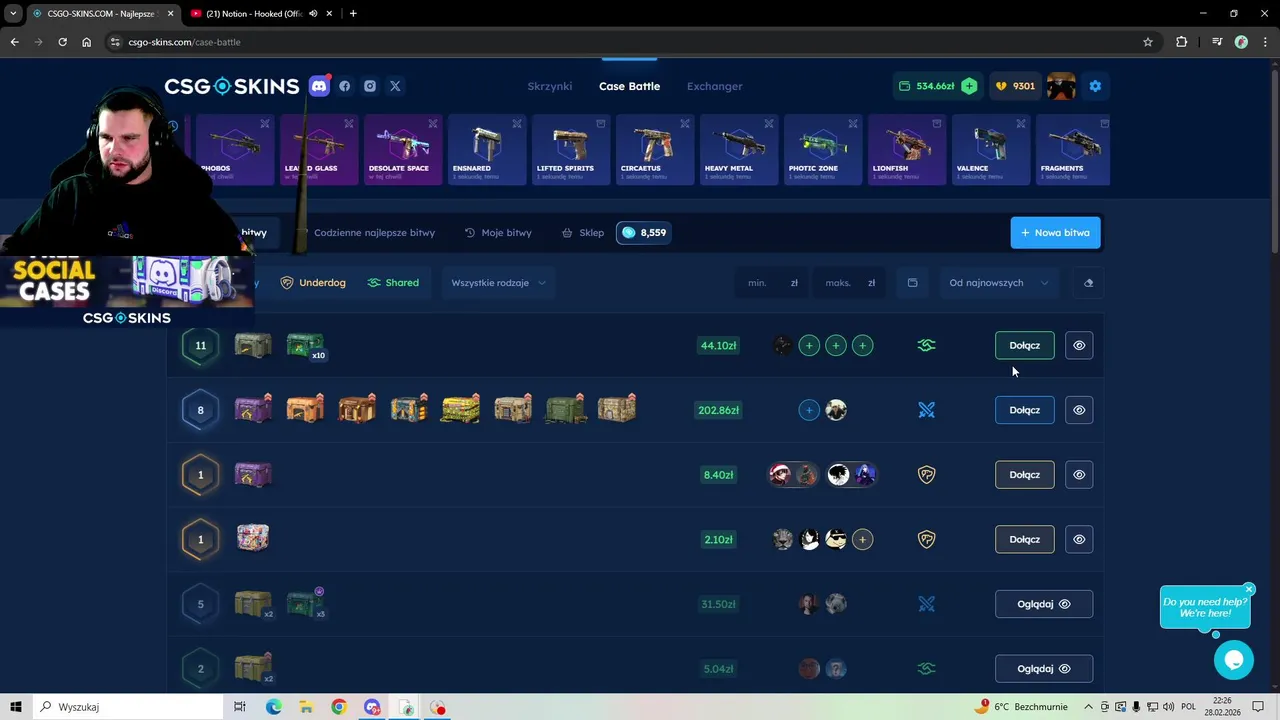Go to the browser home page
The width and height of the screenshot is (1280, 720).
(x=87, y=42)
